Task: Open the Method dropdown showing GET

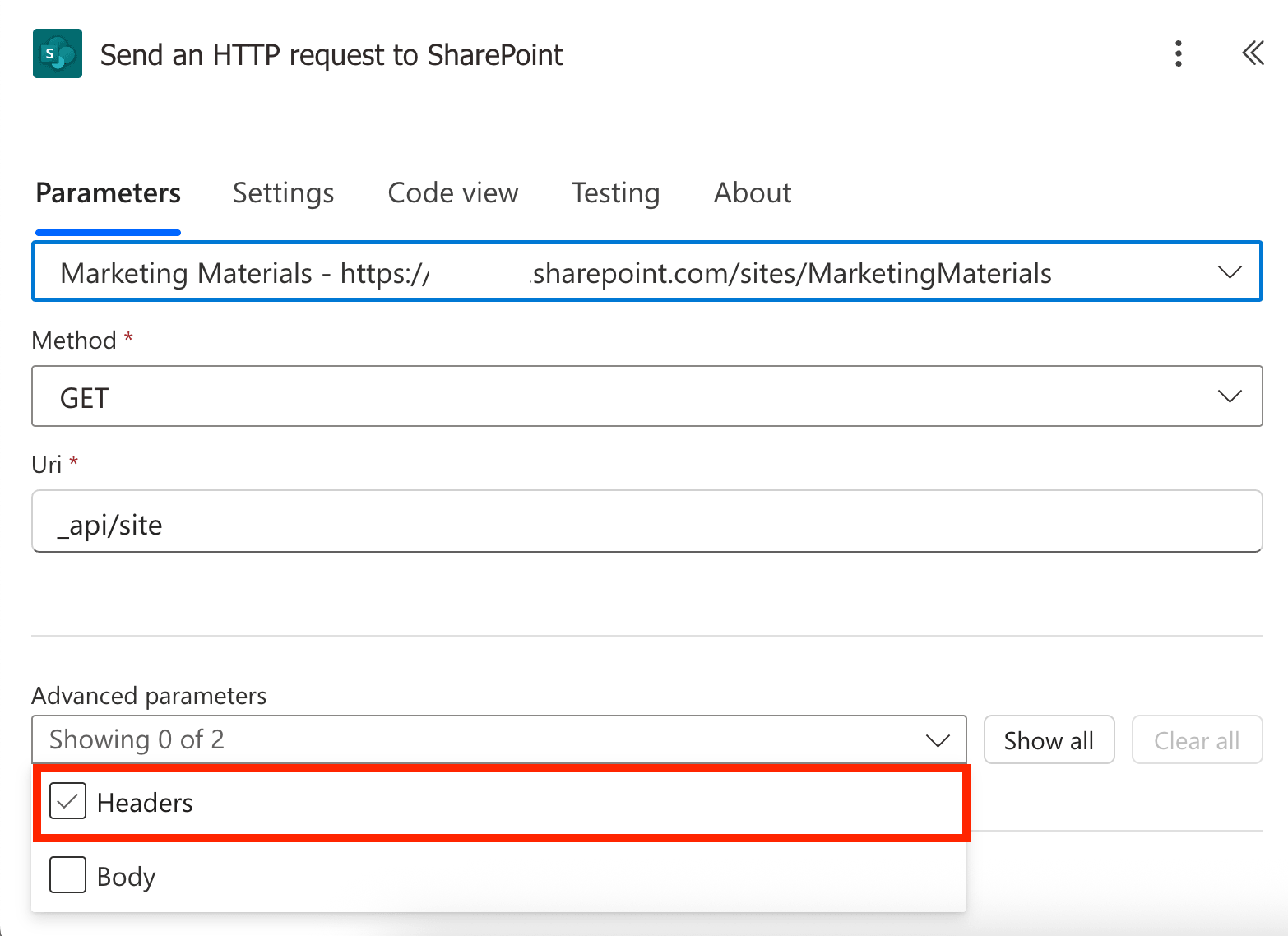Action: coord(647,396)
